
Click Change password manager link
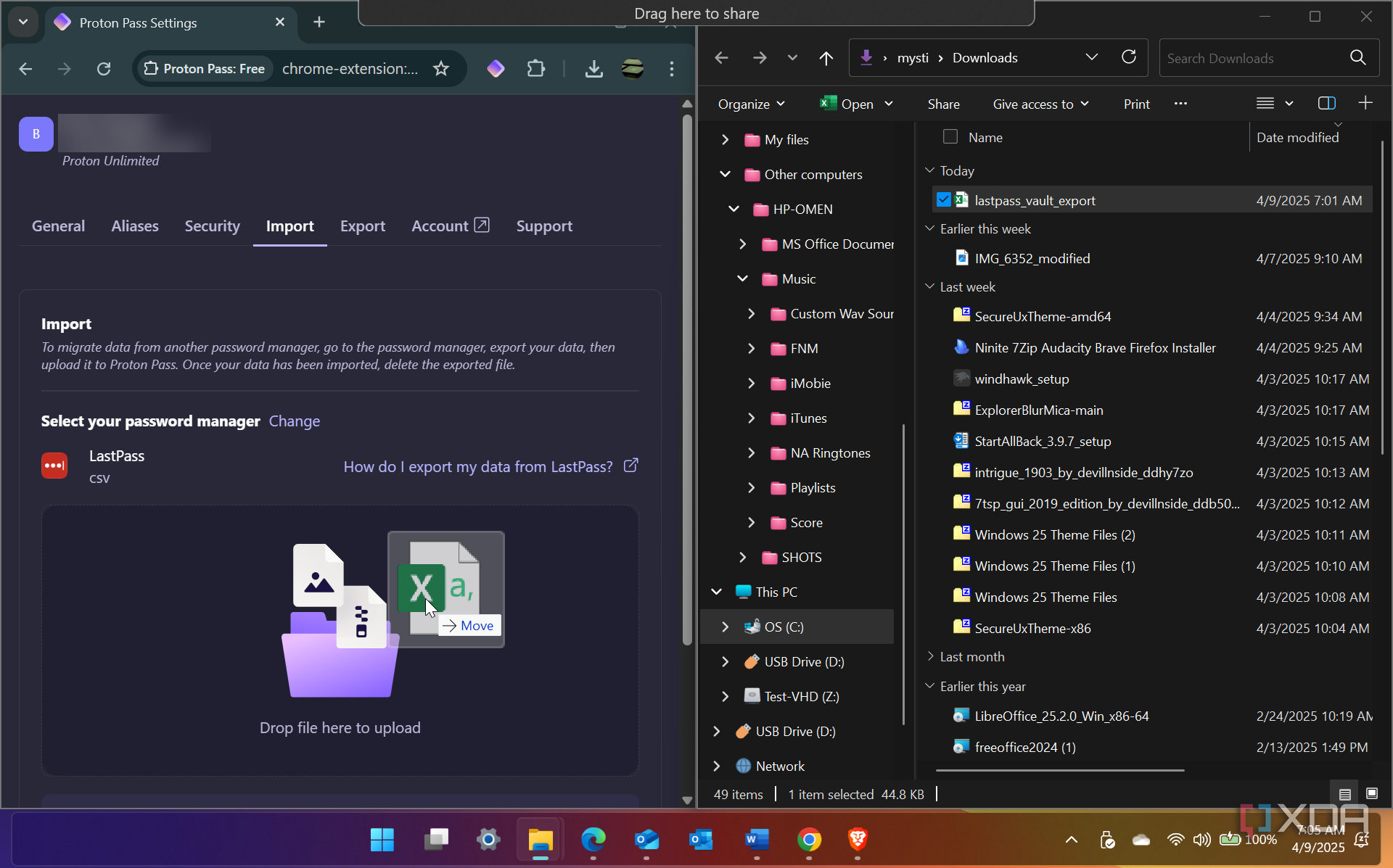pos(294,421)
